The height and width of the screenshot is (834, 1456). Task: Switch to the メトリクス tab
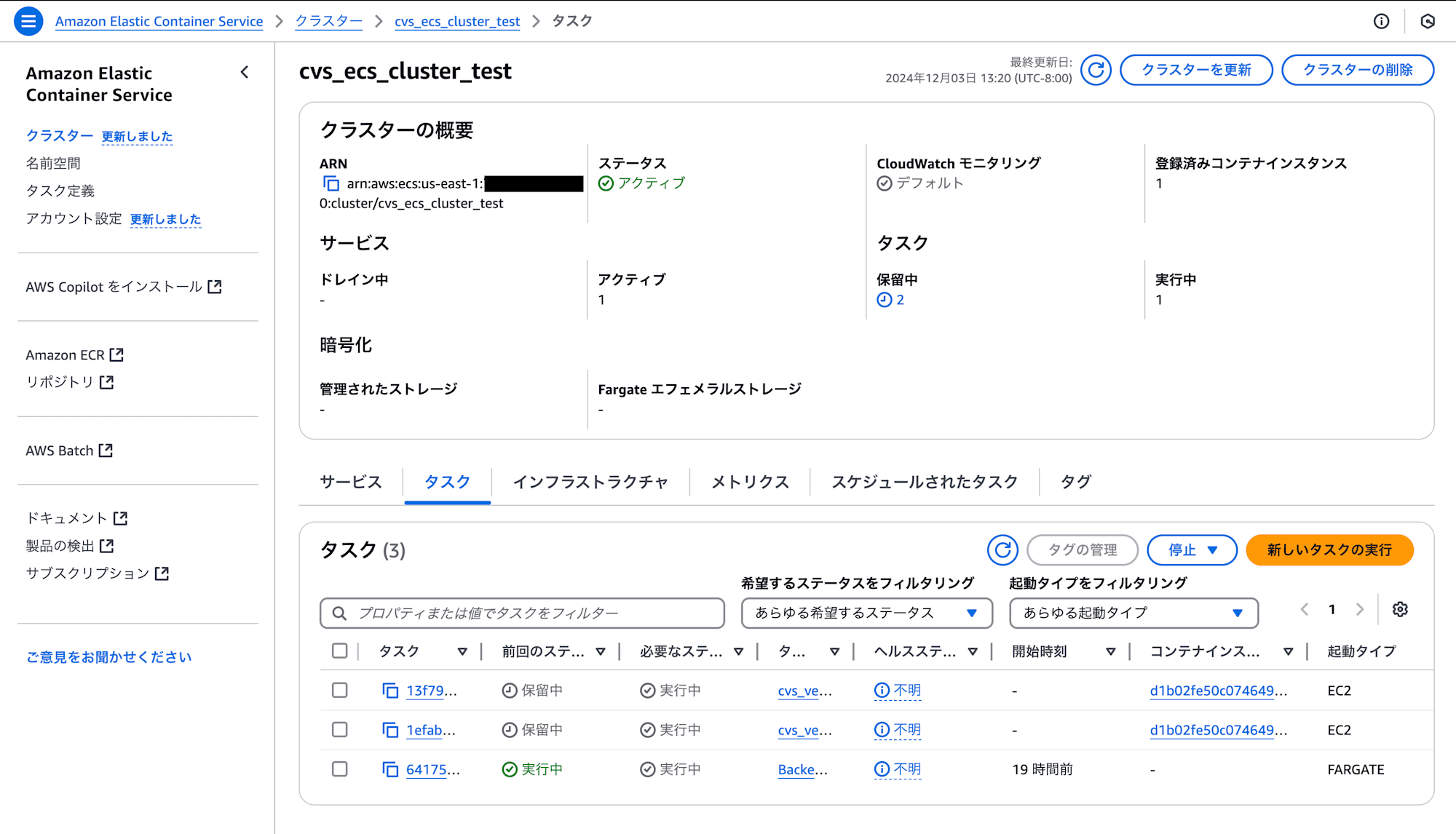coord(750,482)
